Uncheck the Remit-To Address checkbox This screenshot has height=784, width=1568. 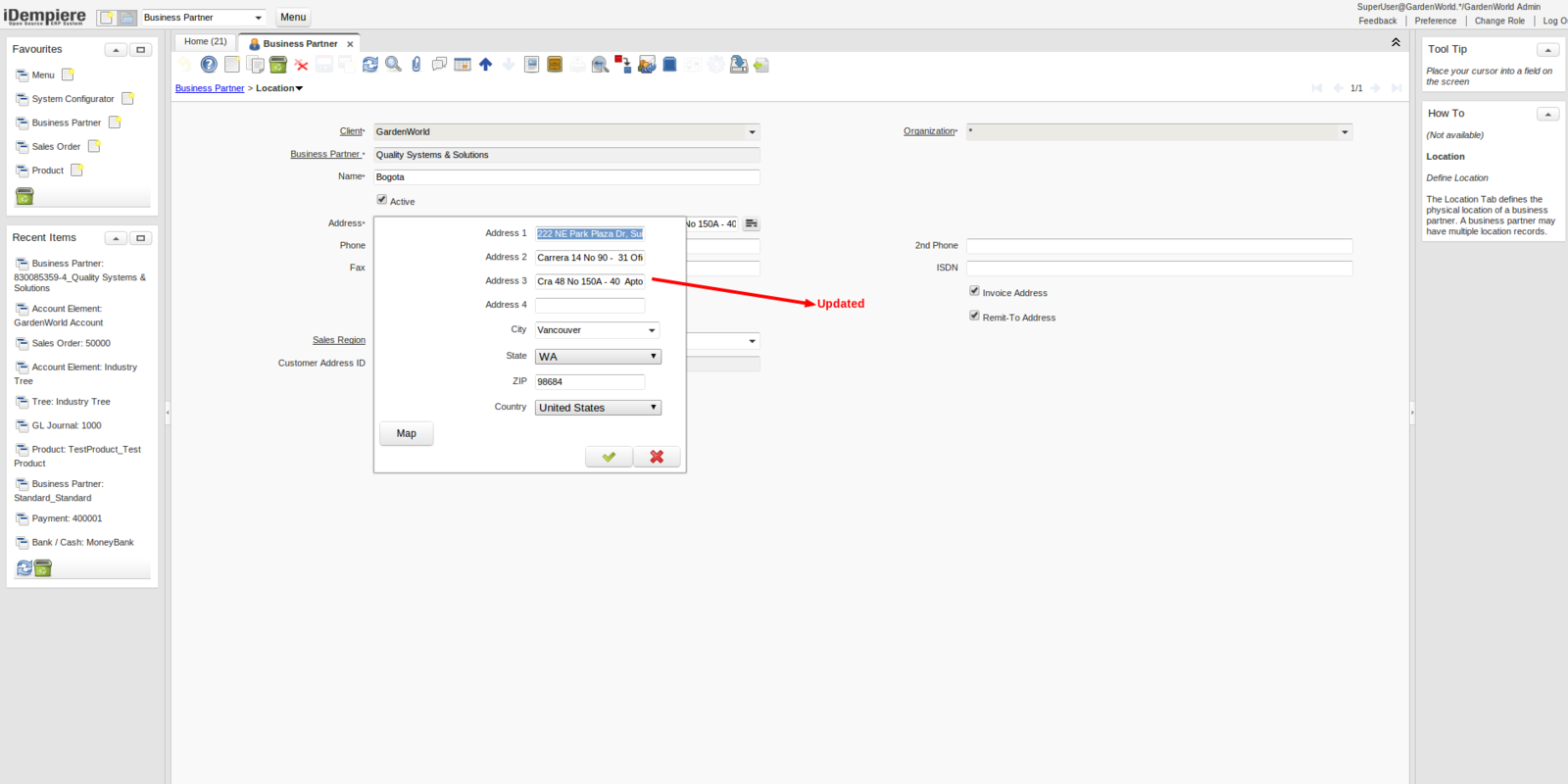tap(974, 316)
